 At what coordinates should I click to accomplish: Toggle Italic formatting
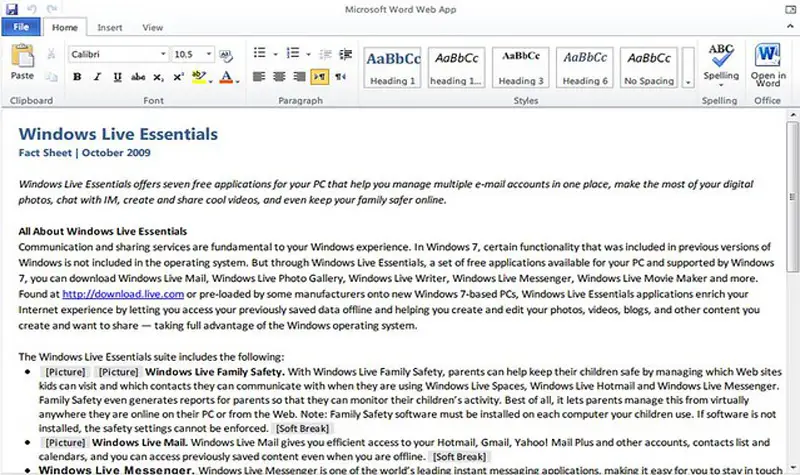tap(97, 77)
